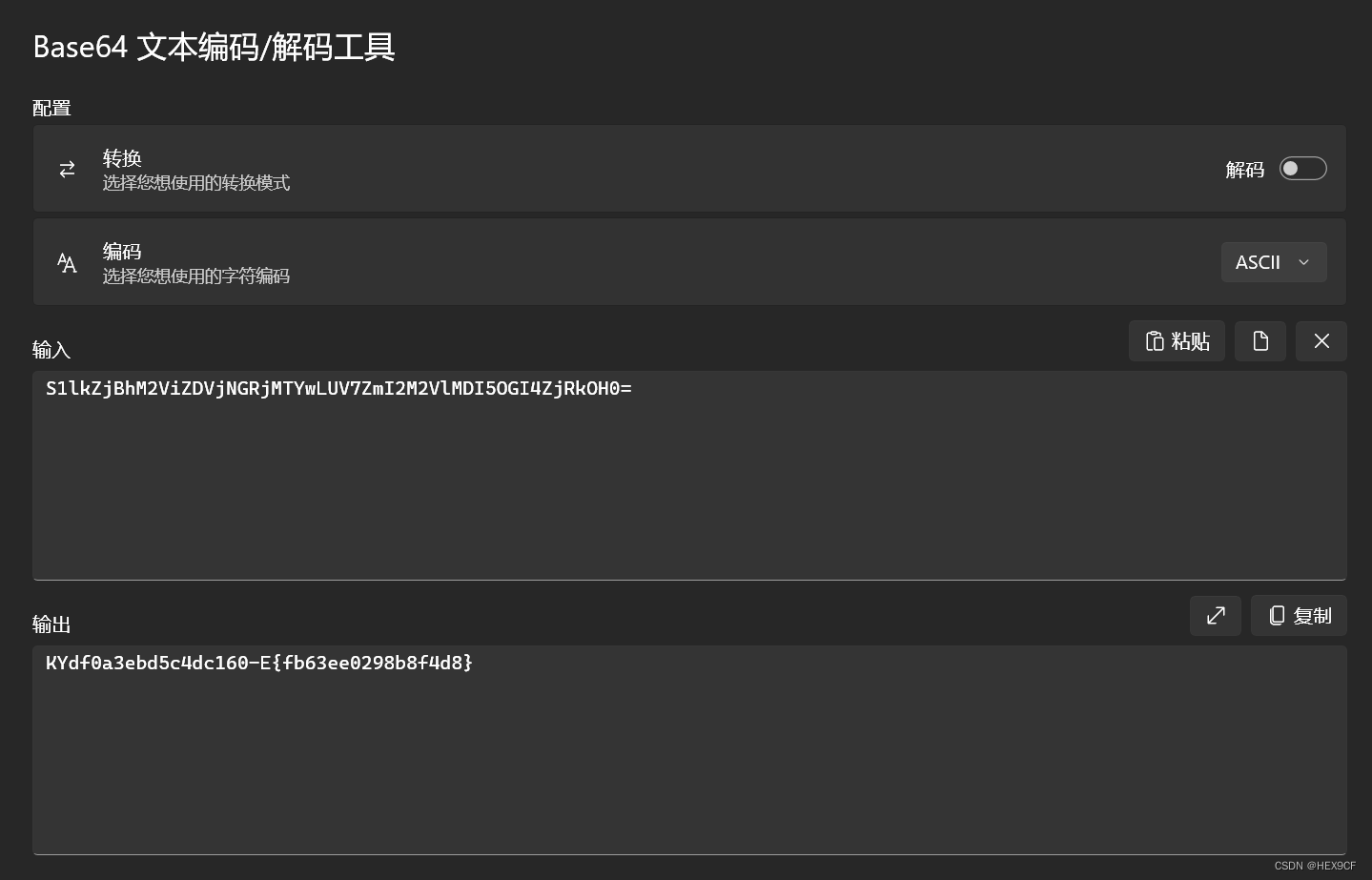The image size is (1372, 880).
Task: Click the copy icon inside 复制 button
Action: click(1277, 615)
